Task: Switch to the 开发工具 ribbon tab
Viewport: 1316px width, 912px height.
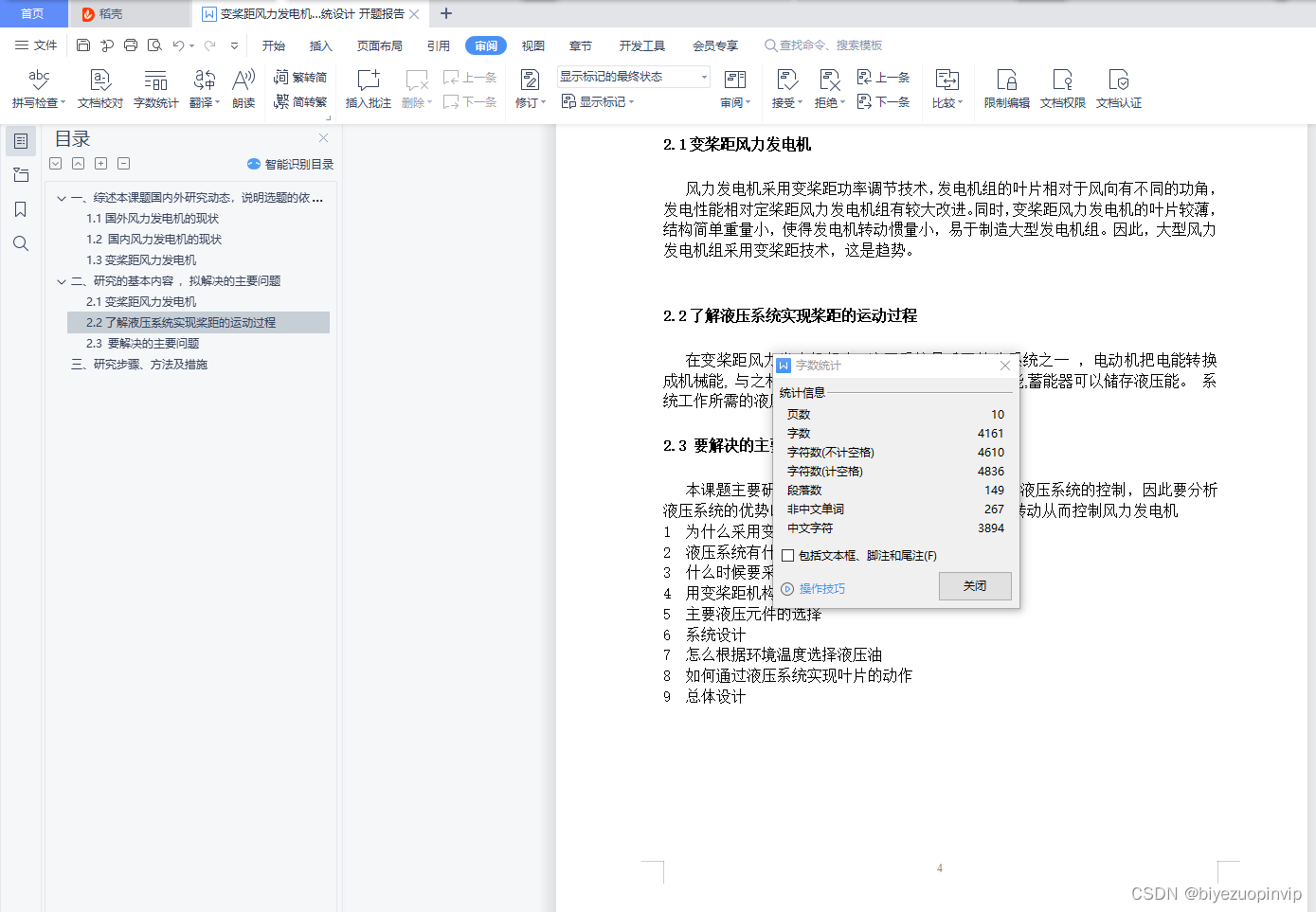Action: coord(642,45)
